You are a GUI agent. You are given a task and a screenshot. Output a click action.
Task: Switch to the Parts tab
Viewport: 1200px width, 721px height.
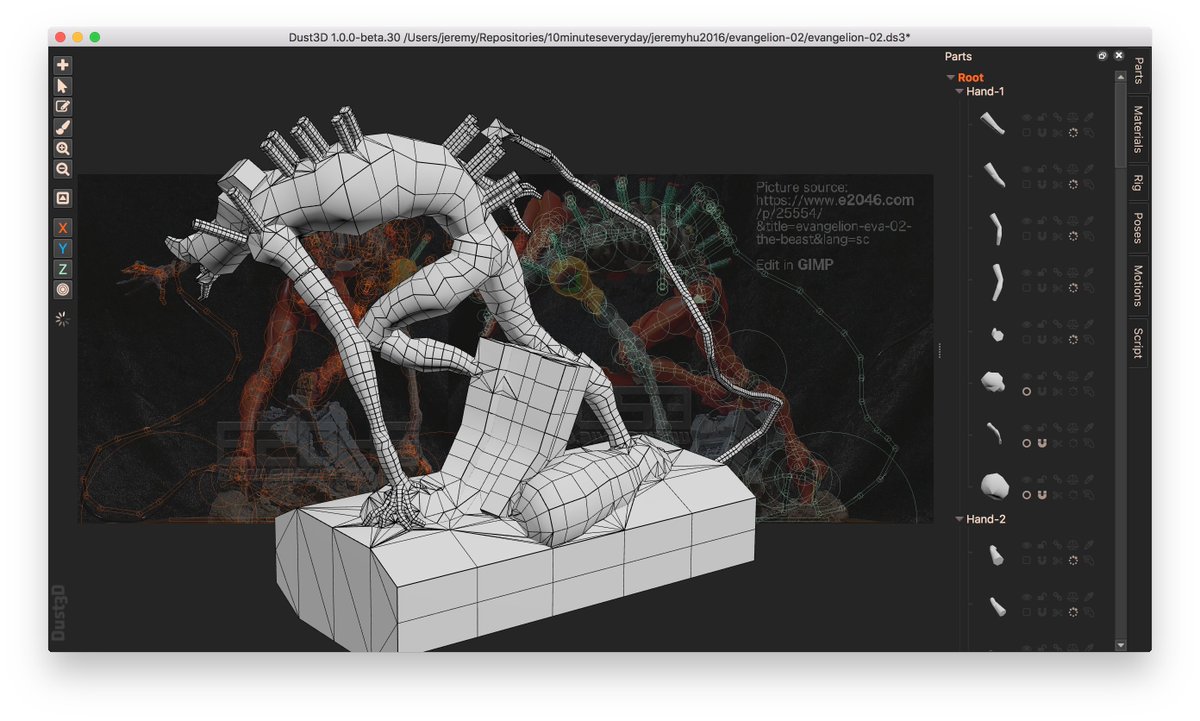pyautogui.click(x=1139, y=71)
